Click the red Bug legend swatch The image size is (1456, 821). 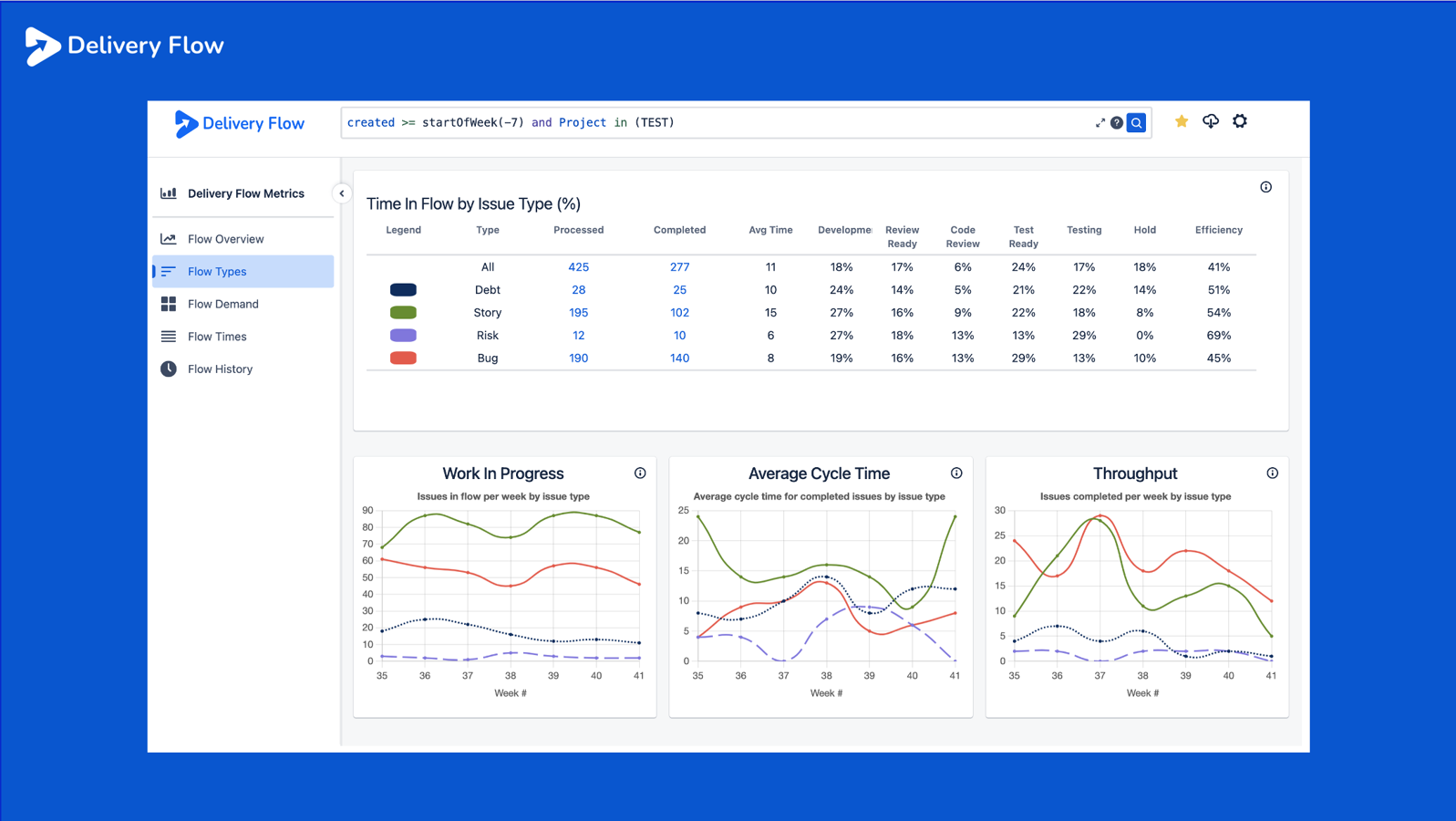click(403, 359)
